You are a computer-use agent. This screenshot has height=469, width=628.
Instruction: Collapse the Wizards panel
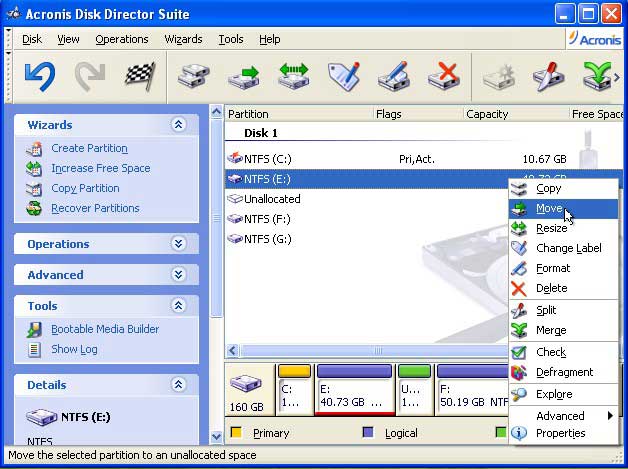coord(178,125)
